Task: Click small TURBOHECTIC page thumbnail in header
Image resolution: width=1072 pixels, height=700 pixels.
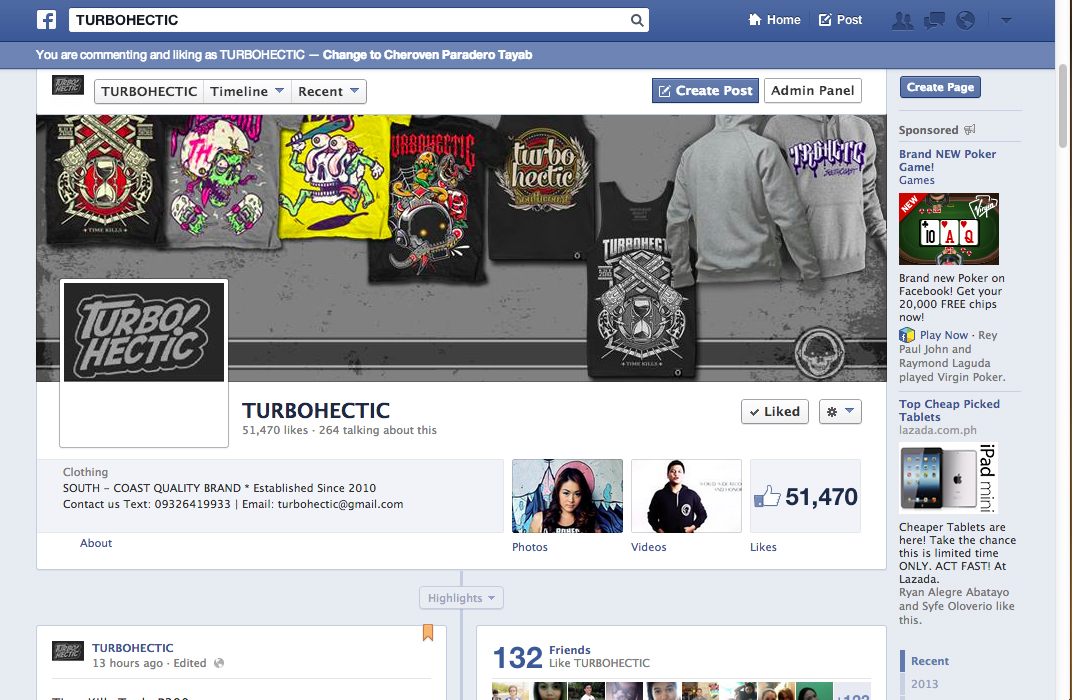Action: 68,85
